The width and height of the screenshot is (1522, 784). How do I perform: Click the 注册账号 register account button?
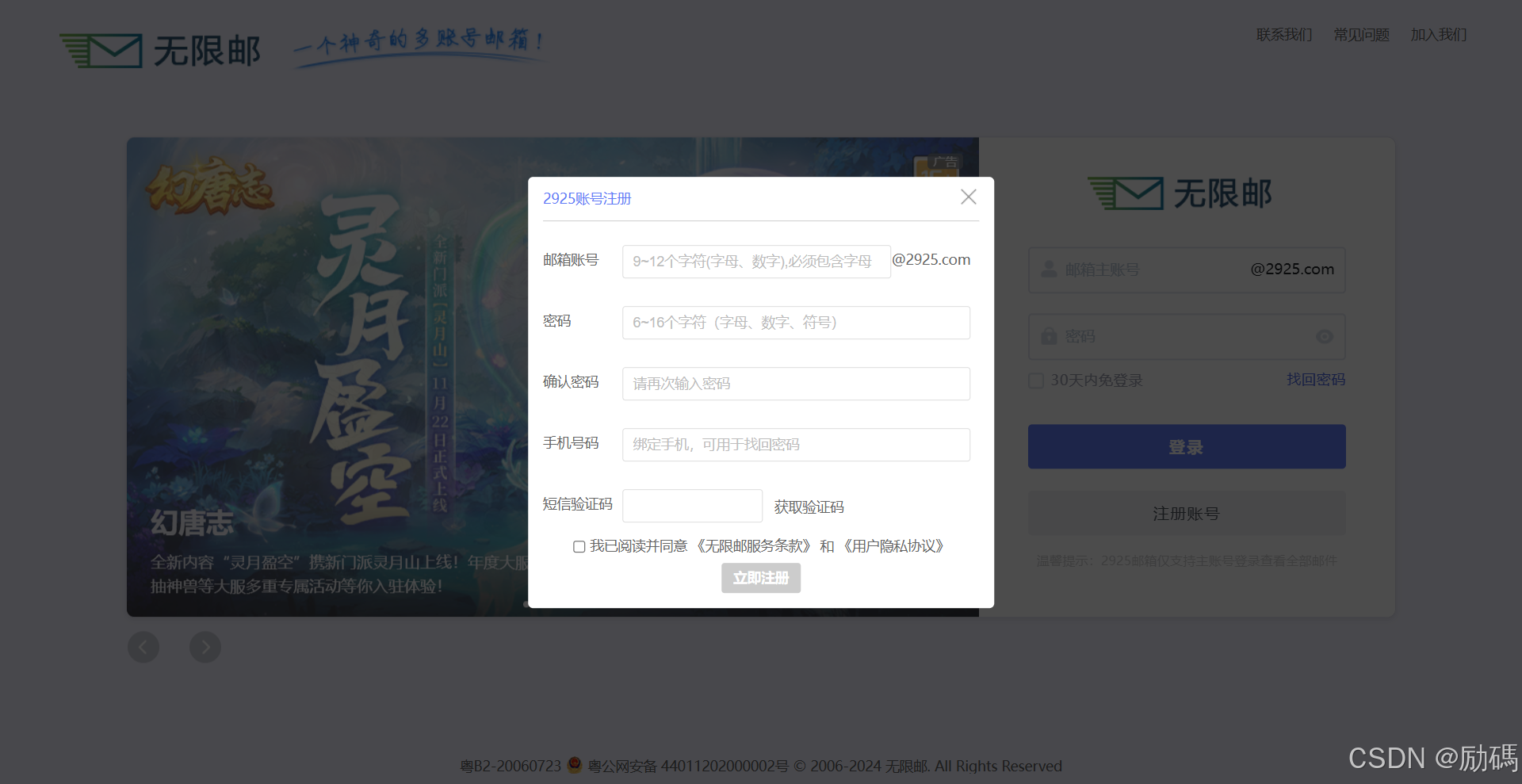[1187, 514]
